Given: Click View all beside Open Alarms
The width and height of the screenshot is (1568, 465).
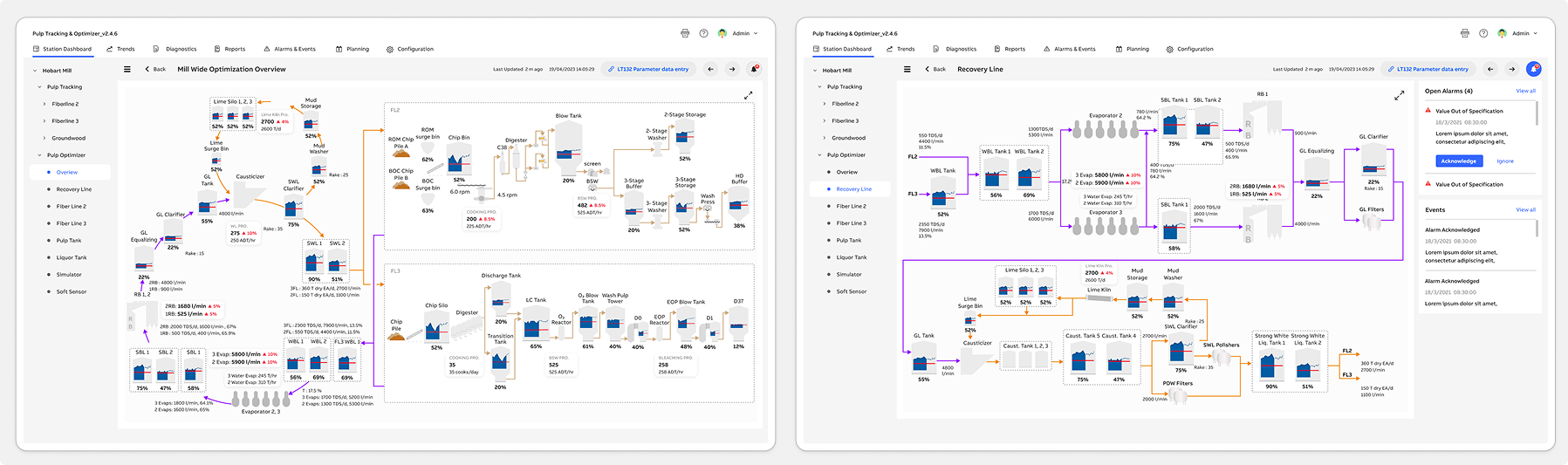Looking at the screenshot, I should 1525,91.
